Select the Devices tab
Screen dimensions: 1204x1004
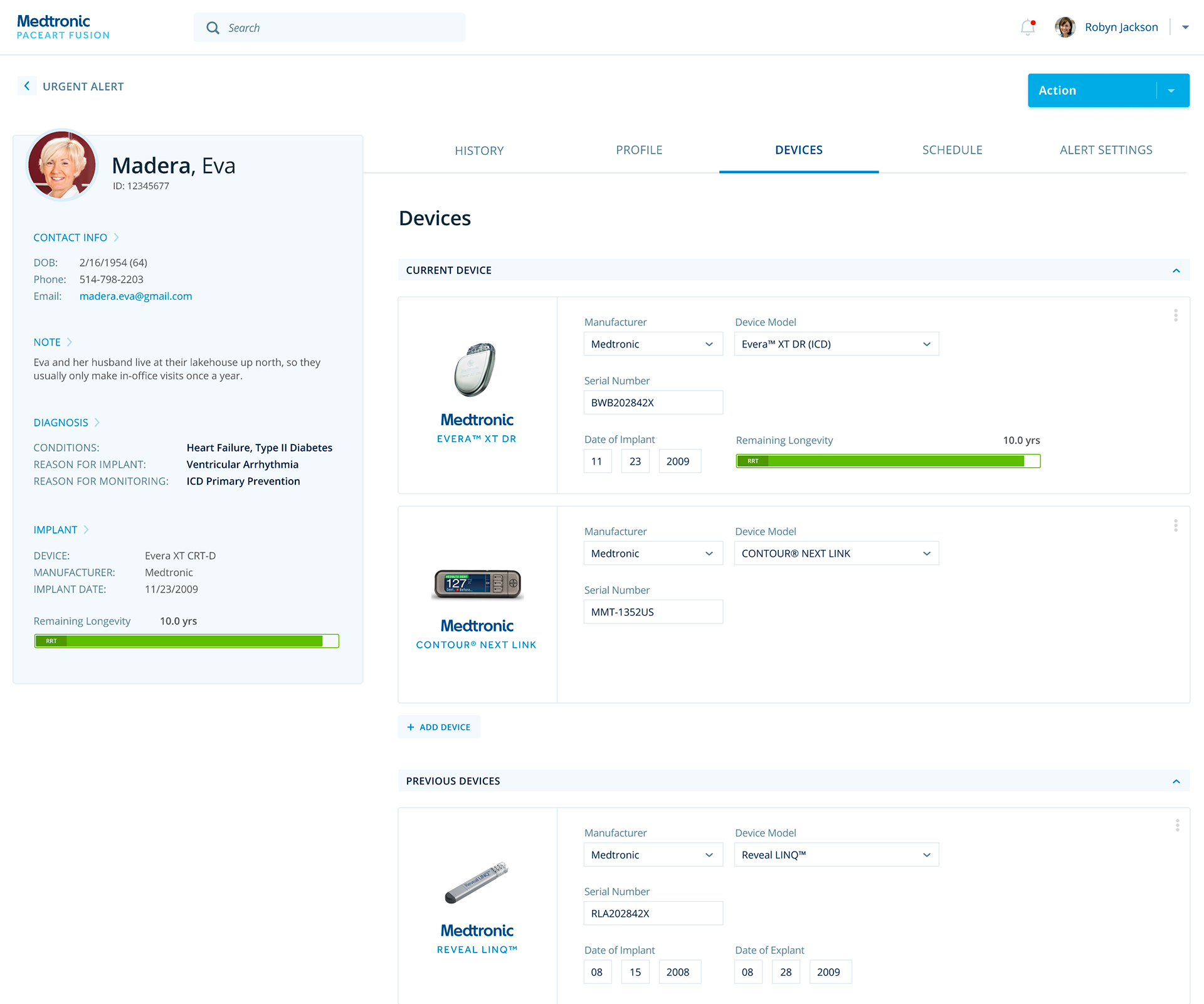798,151
